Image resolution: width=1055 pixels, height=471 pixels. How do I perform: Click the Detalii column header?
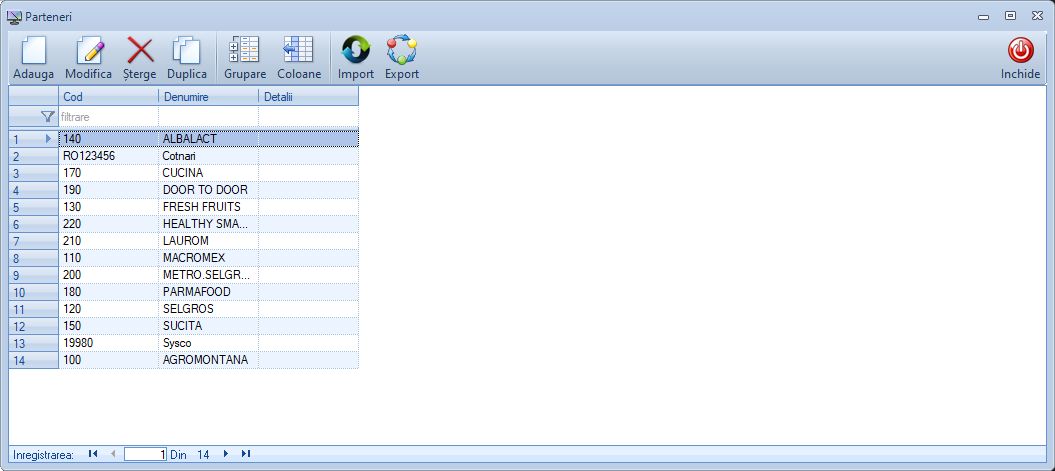(308, 97)
